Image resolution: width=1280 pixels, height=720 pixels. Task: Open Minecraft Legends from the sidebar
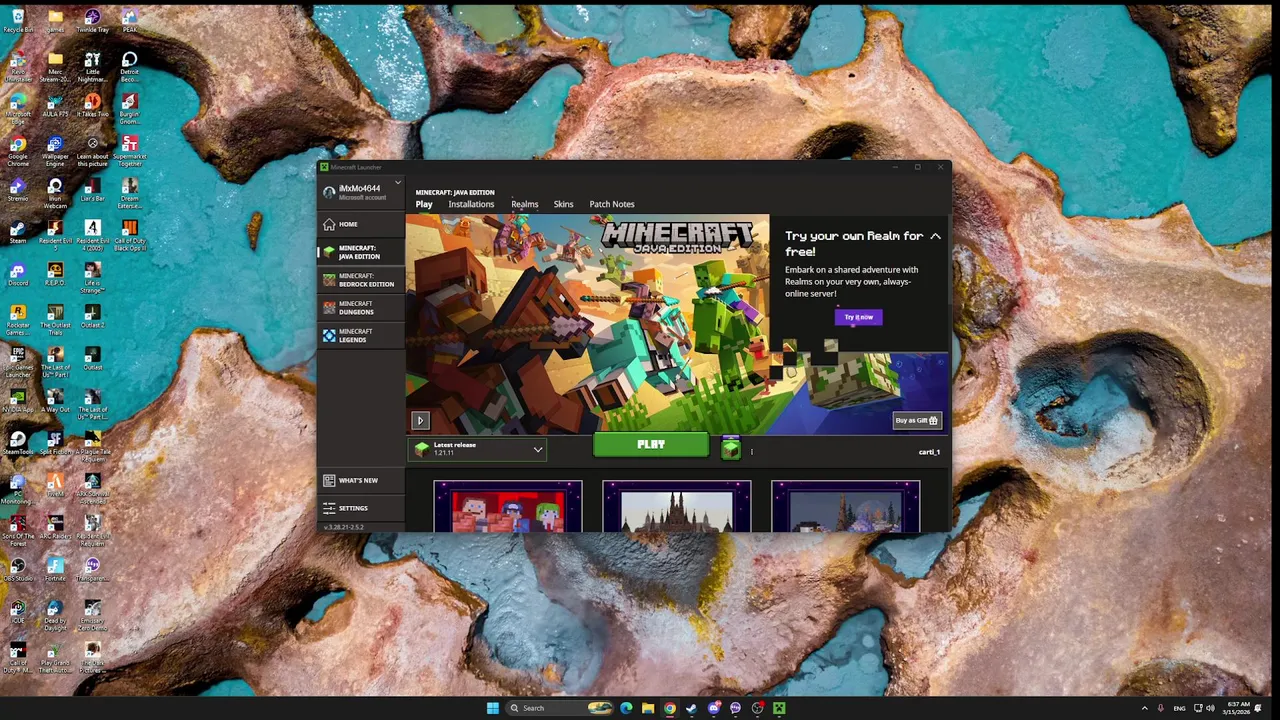[360, 336]
